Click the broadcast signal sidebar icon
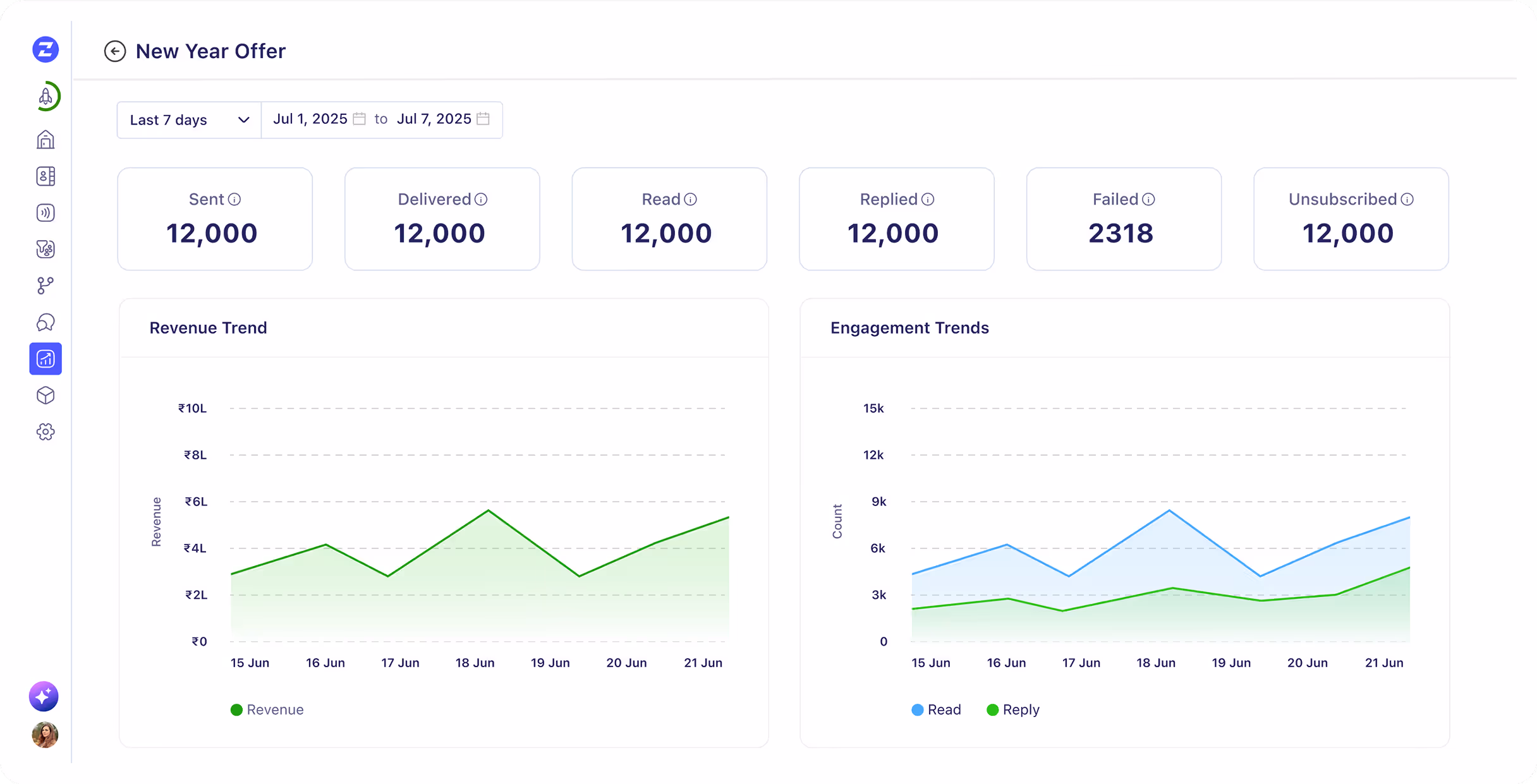 coord(46,213)
